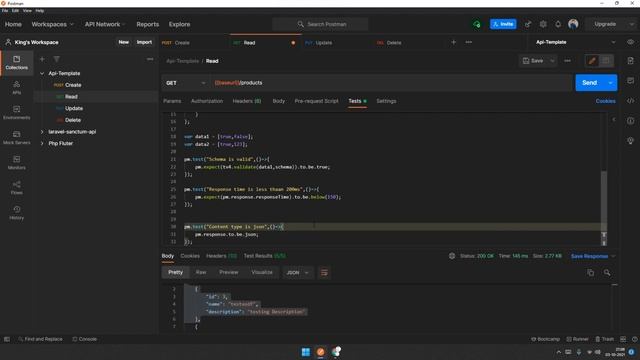Image resolution: width=640 pixels, height=360 pixels.
Task: Open the code snippet icon
Action: coord(631,101)
